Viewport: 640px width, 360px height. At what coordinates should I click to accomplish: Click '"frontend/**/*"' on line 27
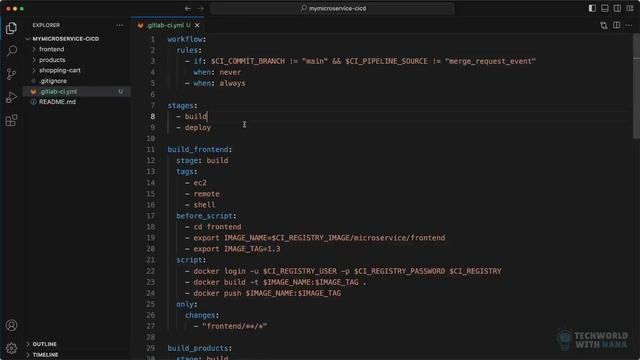click(x=234, y=326)
